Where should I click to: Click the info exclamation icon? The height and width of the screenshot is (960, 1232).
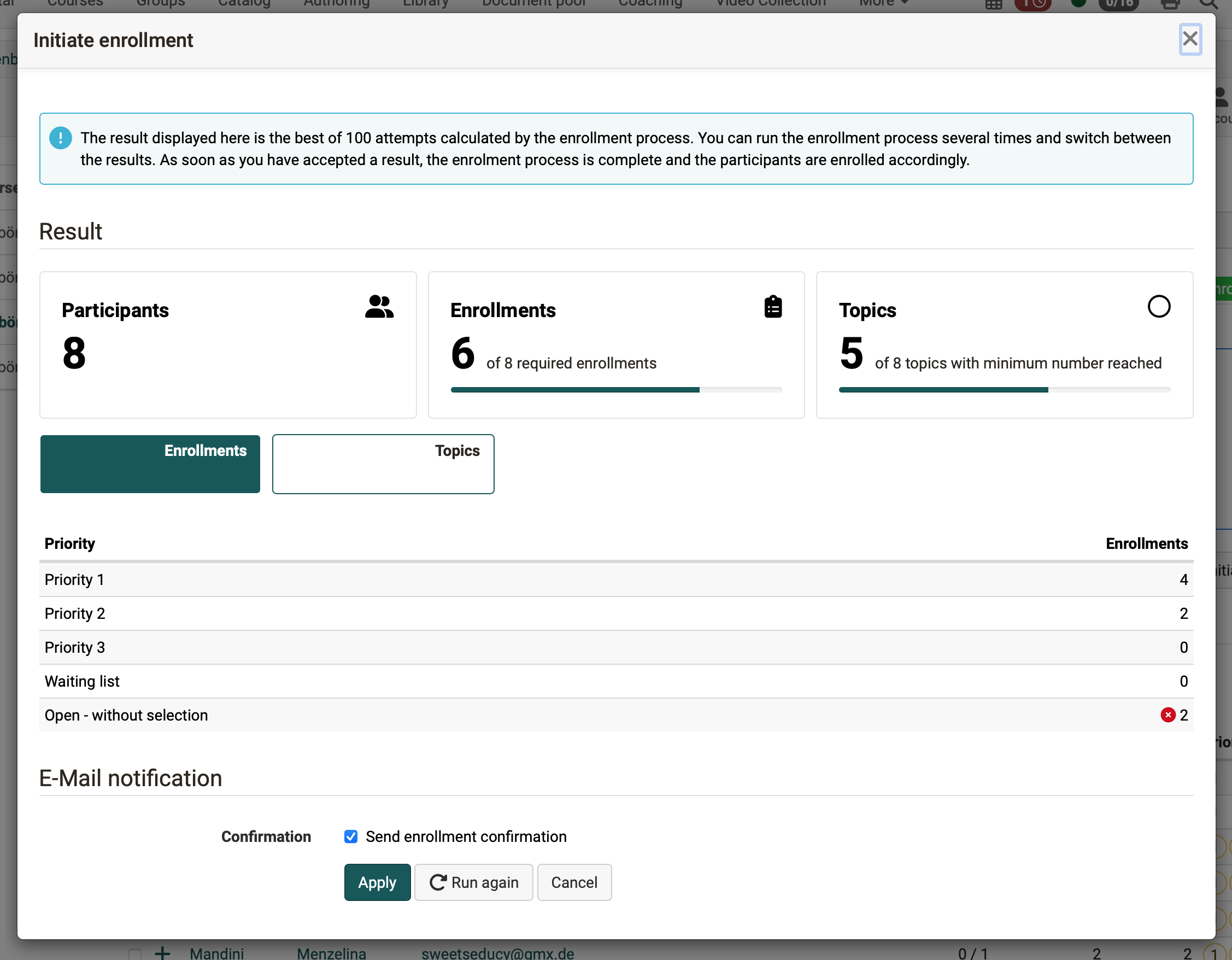point(62,137)
